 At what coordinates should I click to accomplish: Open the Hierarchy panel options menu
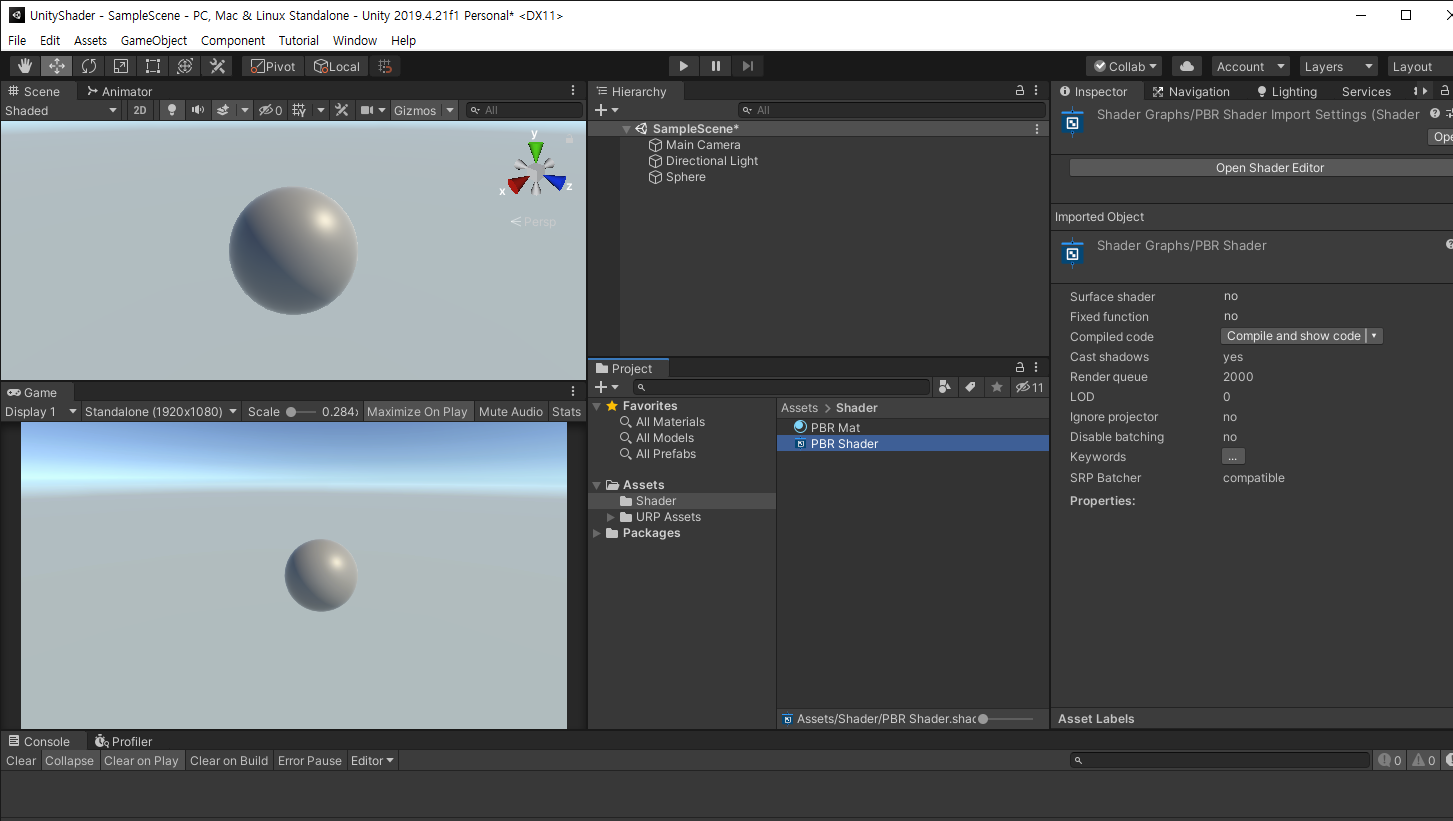1036,91
